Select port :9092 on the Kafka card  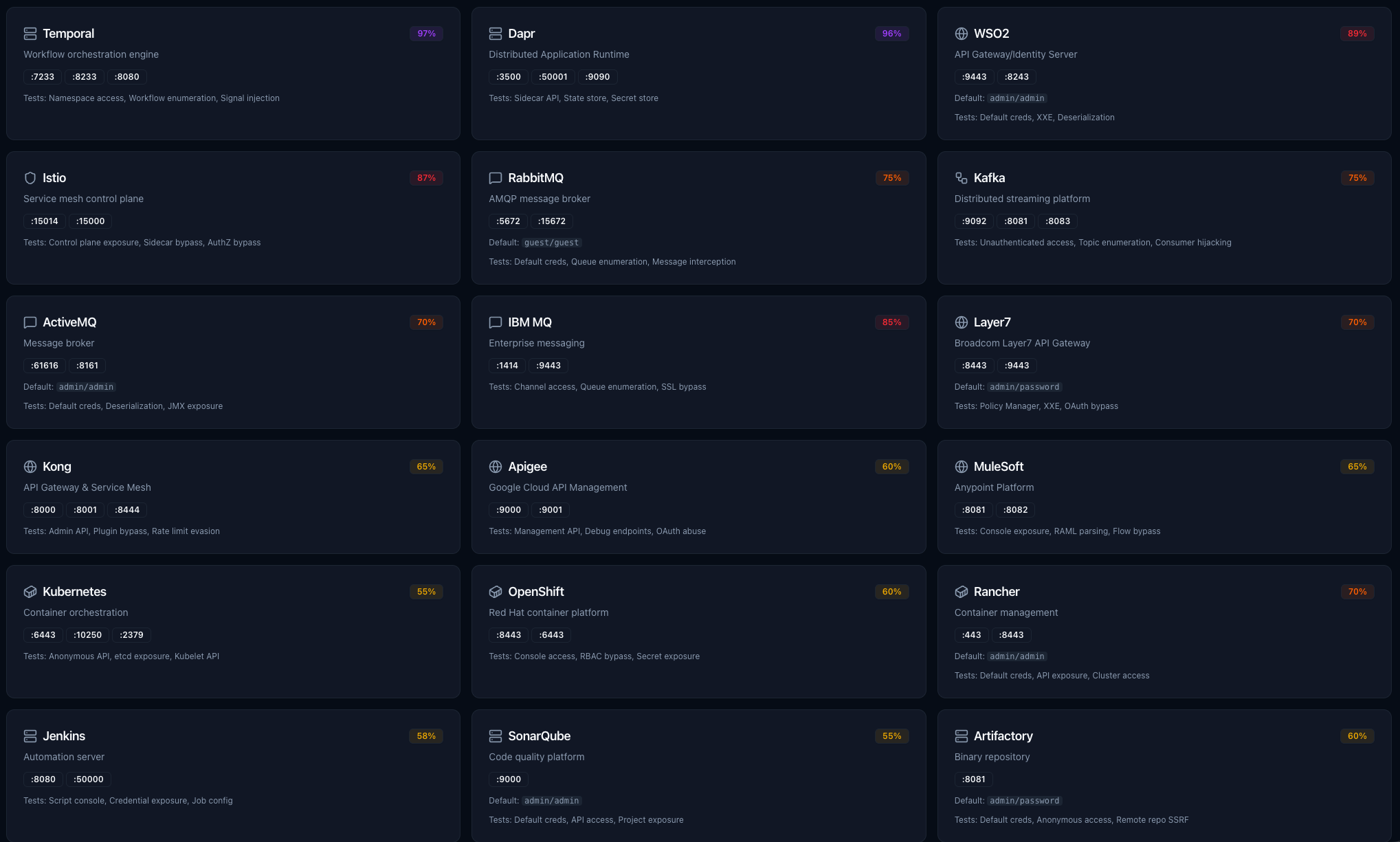click(973, 221)
